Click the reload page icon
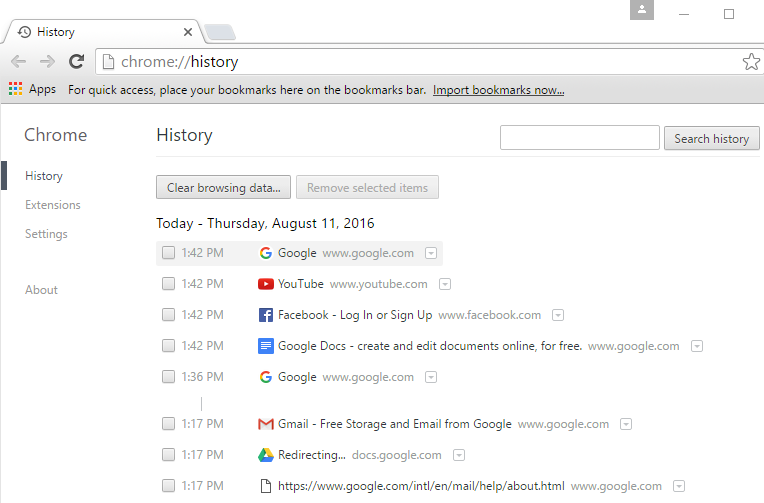The image size is (764, 503). [x=76, y=62]
